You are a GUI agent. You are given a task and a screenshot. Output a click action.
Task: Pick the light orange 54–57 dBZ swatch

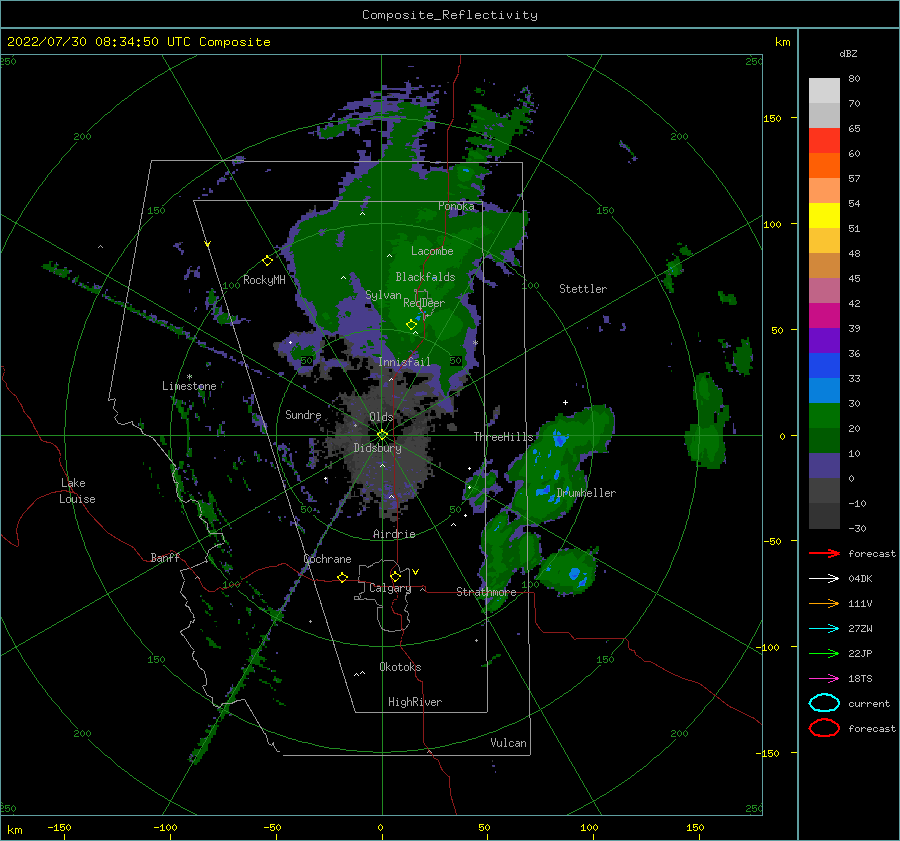click(x=824, y=191)
